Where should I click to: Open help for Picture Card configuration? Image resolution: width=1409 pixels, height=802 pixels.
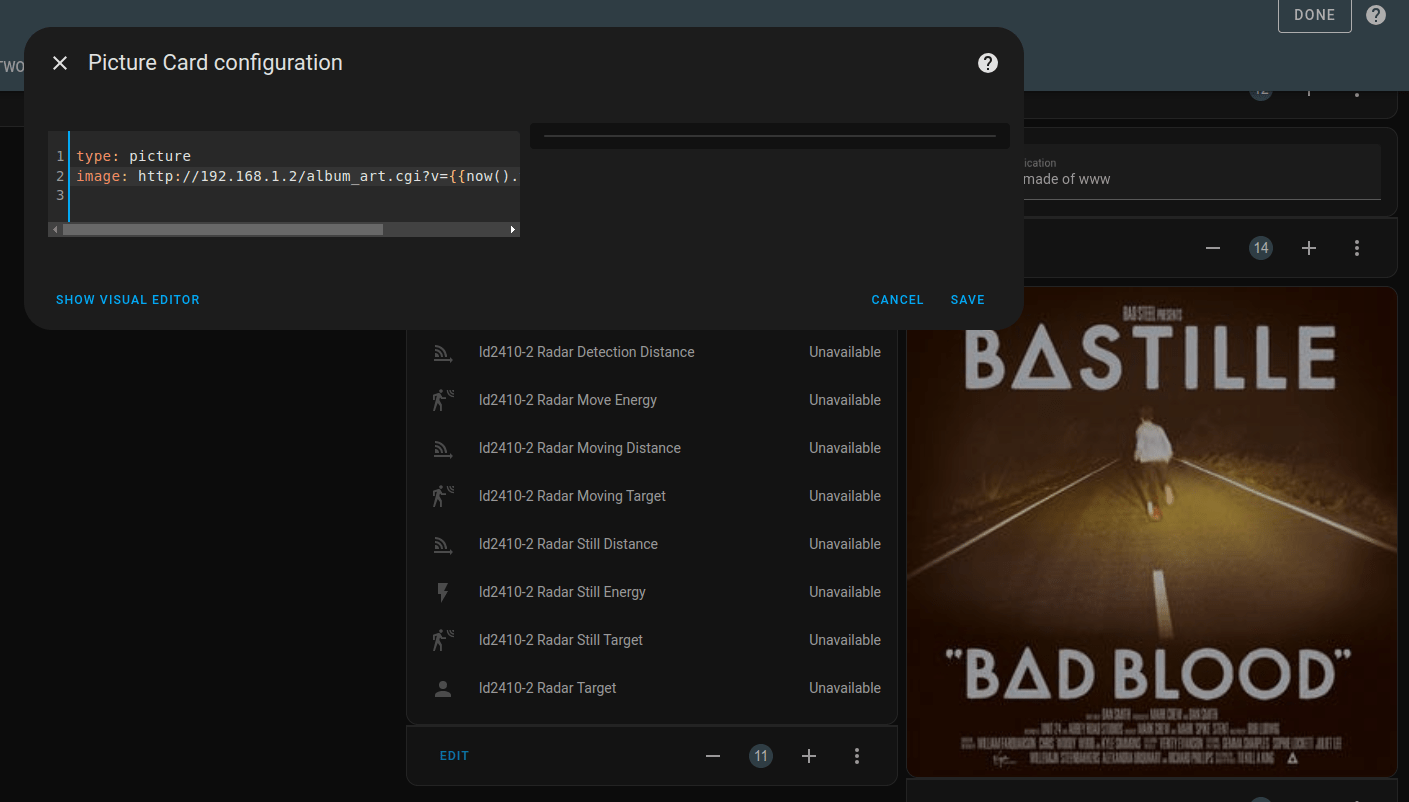pyautogui.click(x=988, y=63)
